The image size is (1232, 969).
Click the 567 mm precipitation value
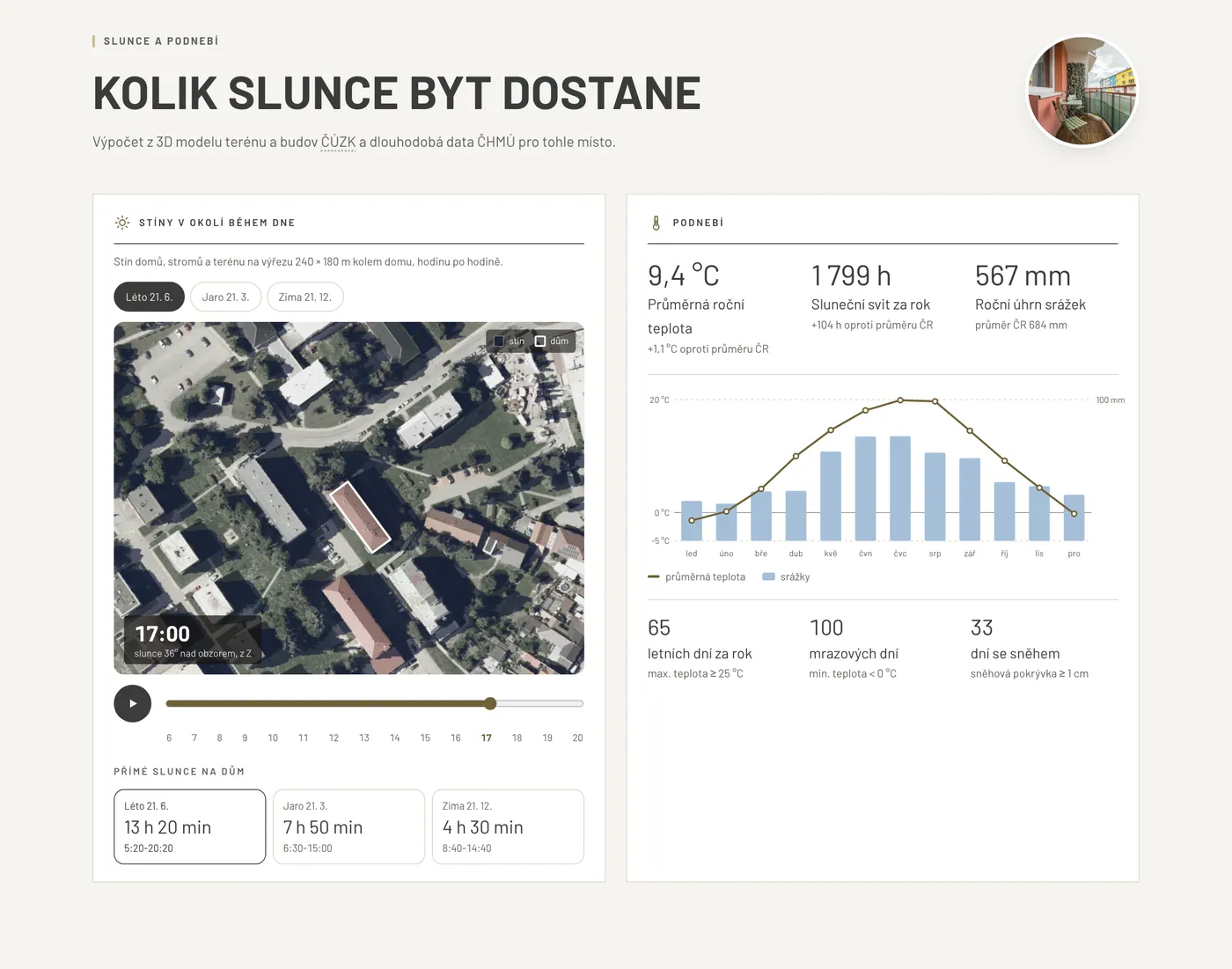[1023, 275]
